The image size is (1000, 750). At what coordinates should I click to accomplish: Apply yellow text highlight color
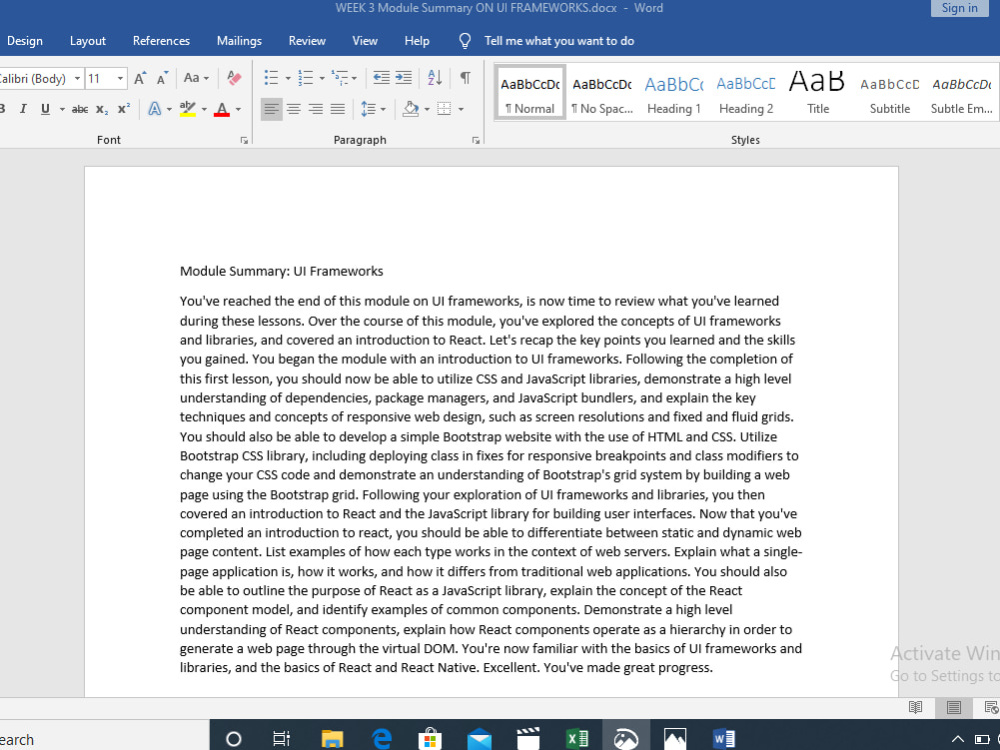188,109
